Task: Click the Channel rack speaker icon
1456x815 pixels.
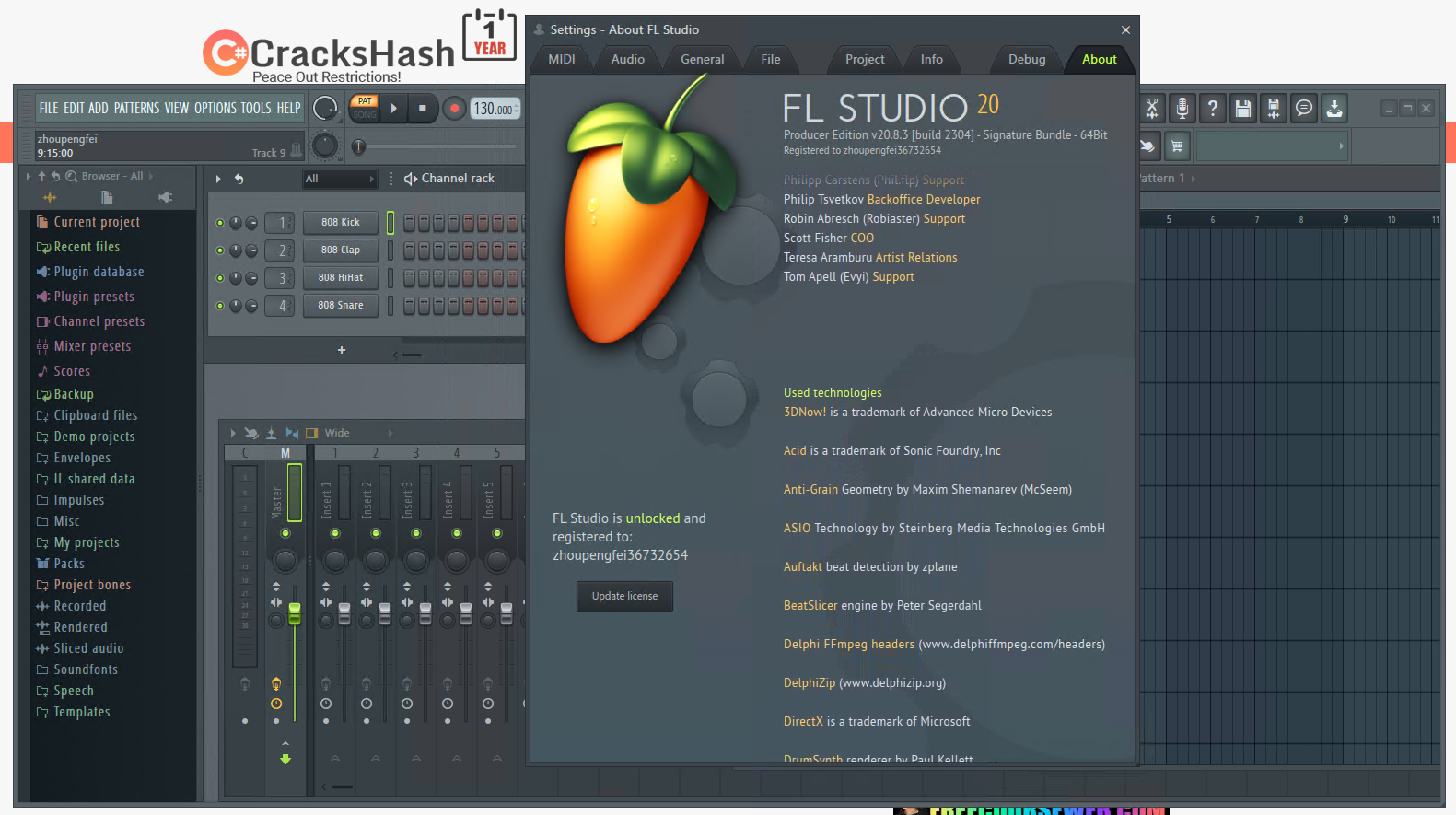Action: pyautogui.click(x=411, y=179)
